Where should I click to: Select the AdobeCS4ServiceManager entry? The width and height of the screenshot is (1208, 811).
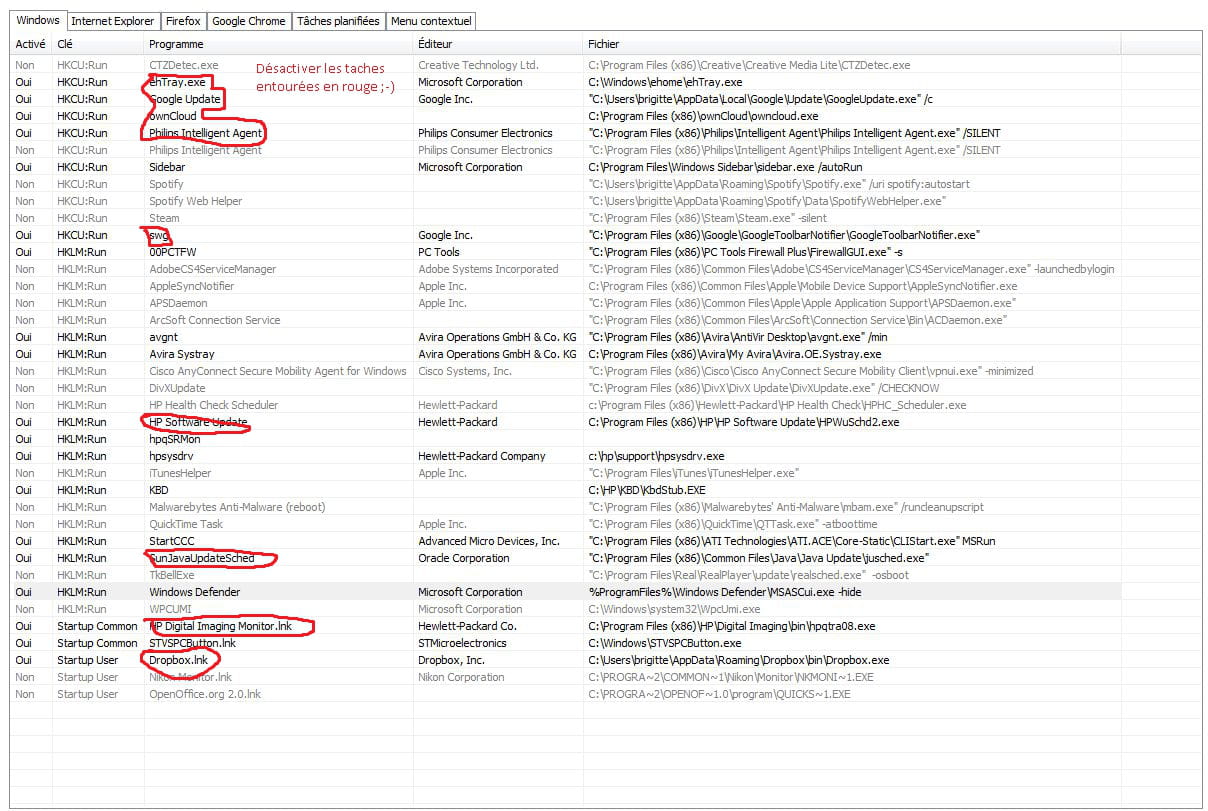pos(212,269)
